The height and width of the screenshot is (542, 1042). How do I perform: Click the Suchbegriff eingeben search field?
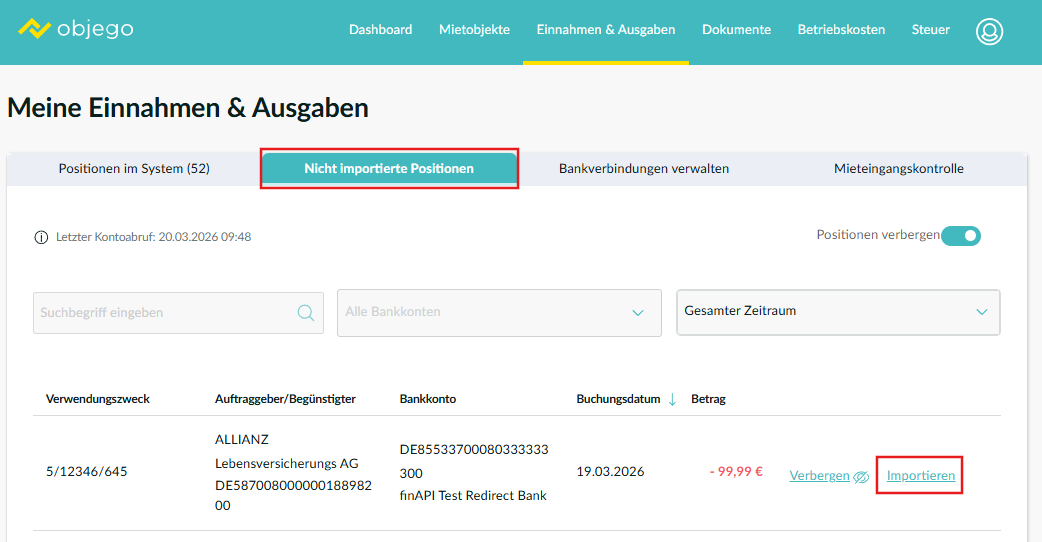point(165,313)
